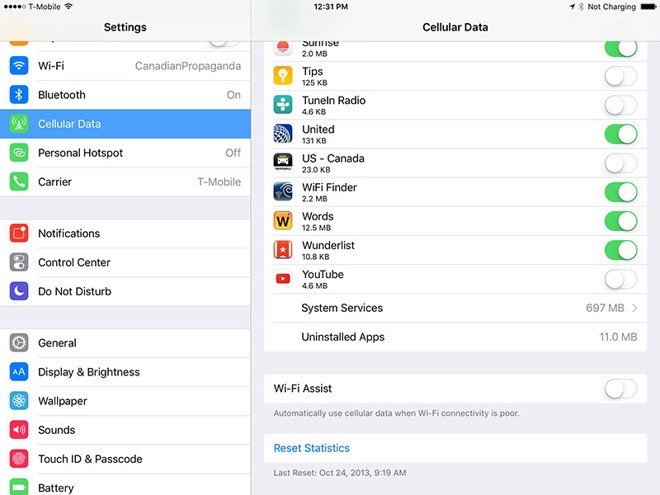Open Touch ID & Passcode settings

click(x=125, y=459)
